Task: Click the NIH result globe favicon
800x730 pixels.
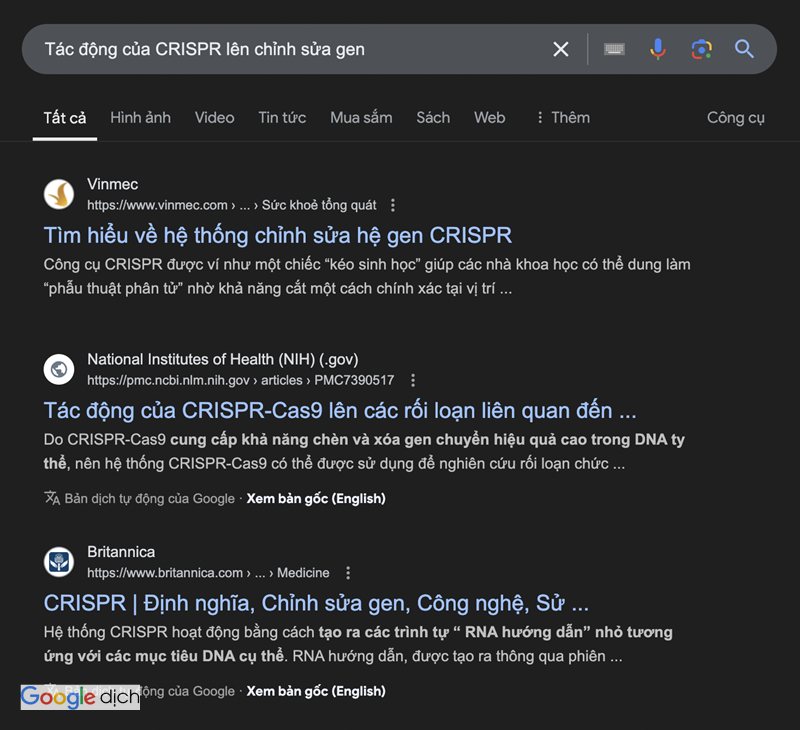Action: pos(59,369)
